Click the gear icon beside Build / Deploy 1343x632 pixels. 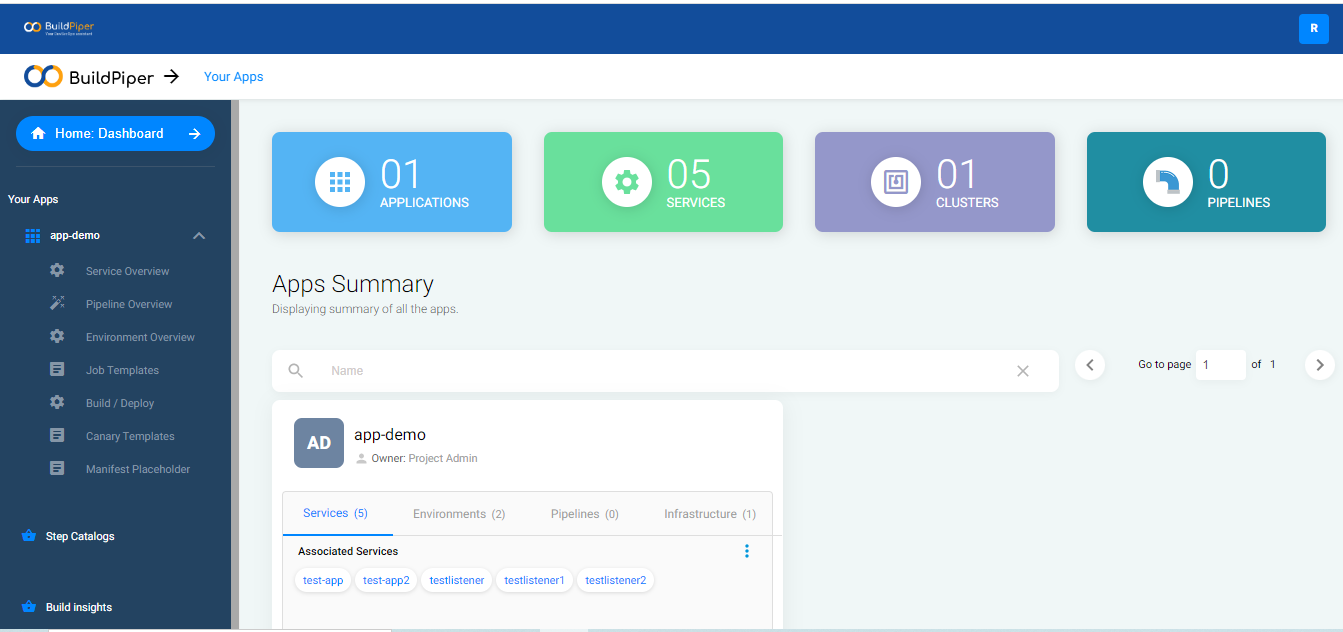click(57, 402)
